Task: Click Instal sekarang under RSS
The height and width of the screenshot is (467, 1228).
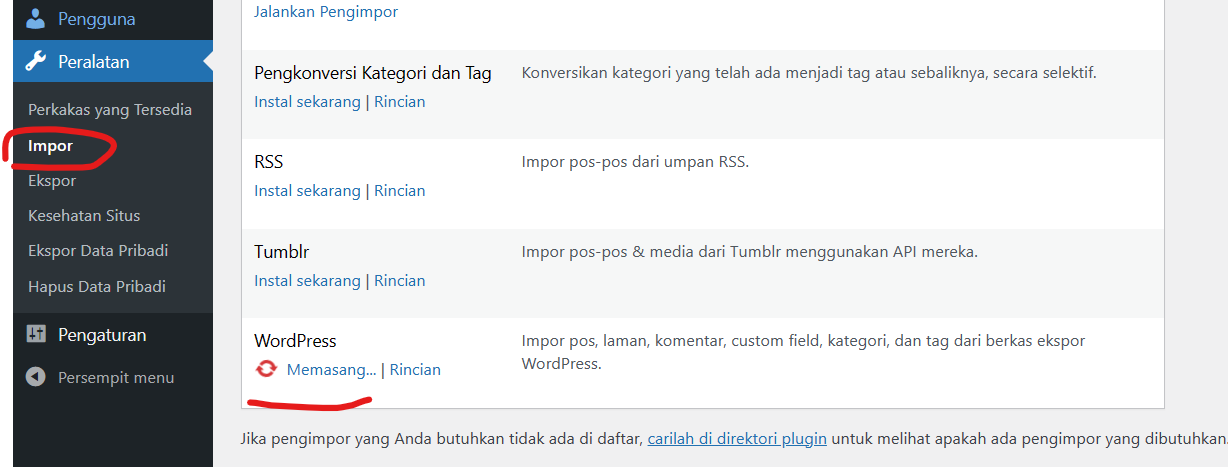Action: click(x=307, y=190)
